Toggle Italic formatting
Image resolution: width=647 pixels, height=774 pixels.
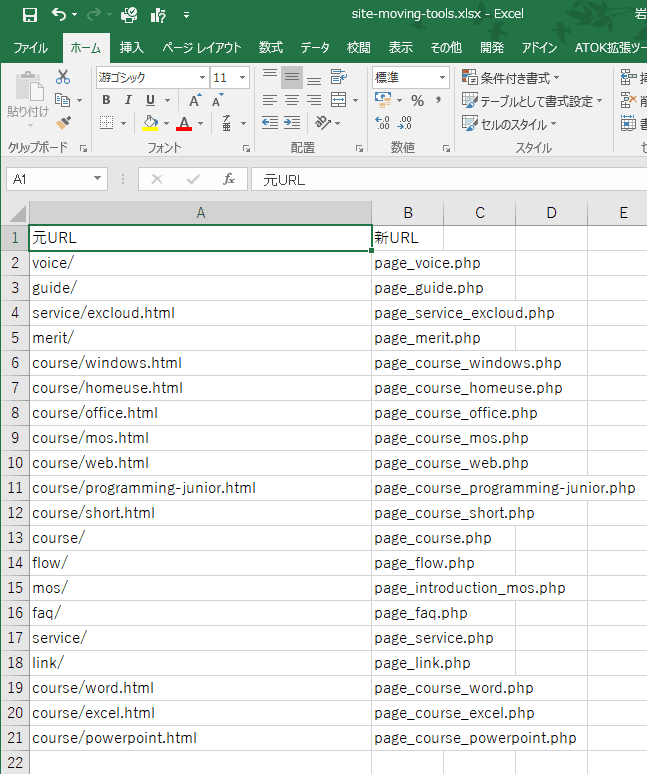(128, 100)
